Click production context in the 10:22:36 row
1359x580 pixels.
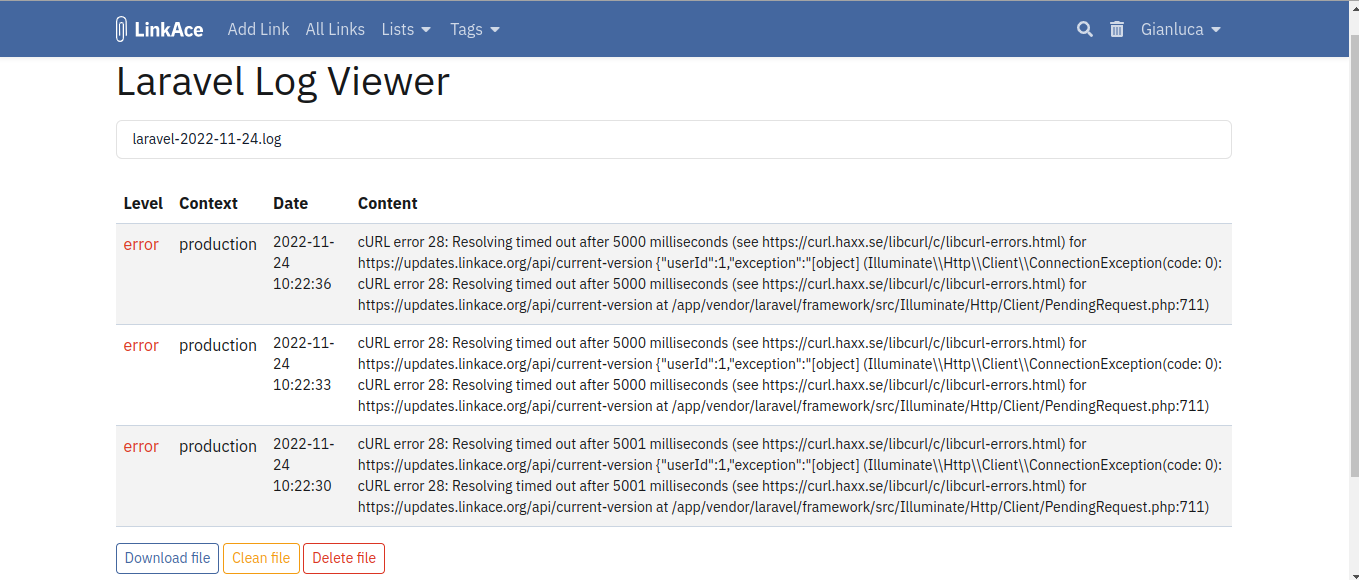[218, 244]
